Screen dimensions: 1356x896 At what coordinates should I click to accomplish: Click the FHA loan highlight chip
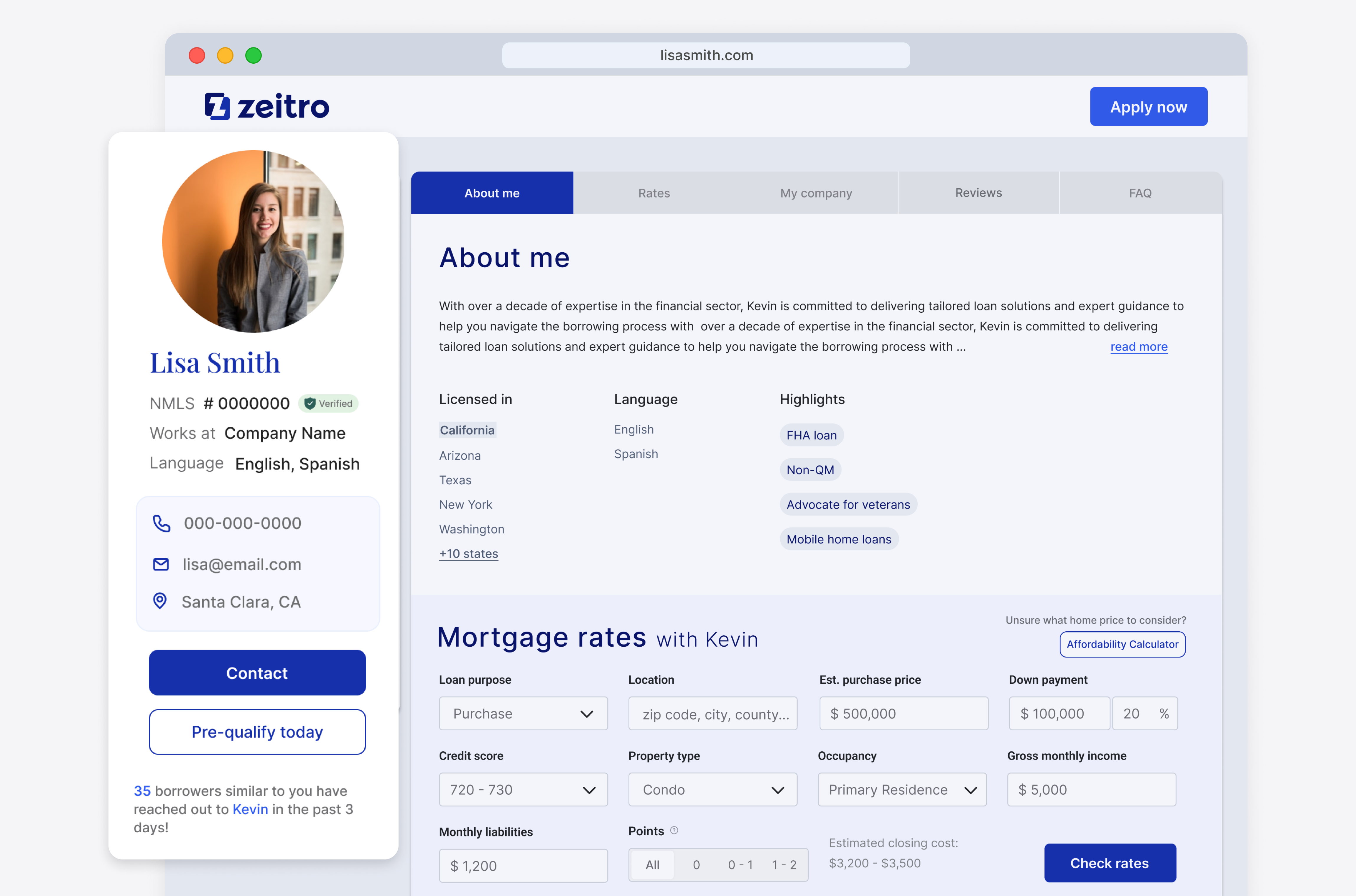tap(812, 435)
